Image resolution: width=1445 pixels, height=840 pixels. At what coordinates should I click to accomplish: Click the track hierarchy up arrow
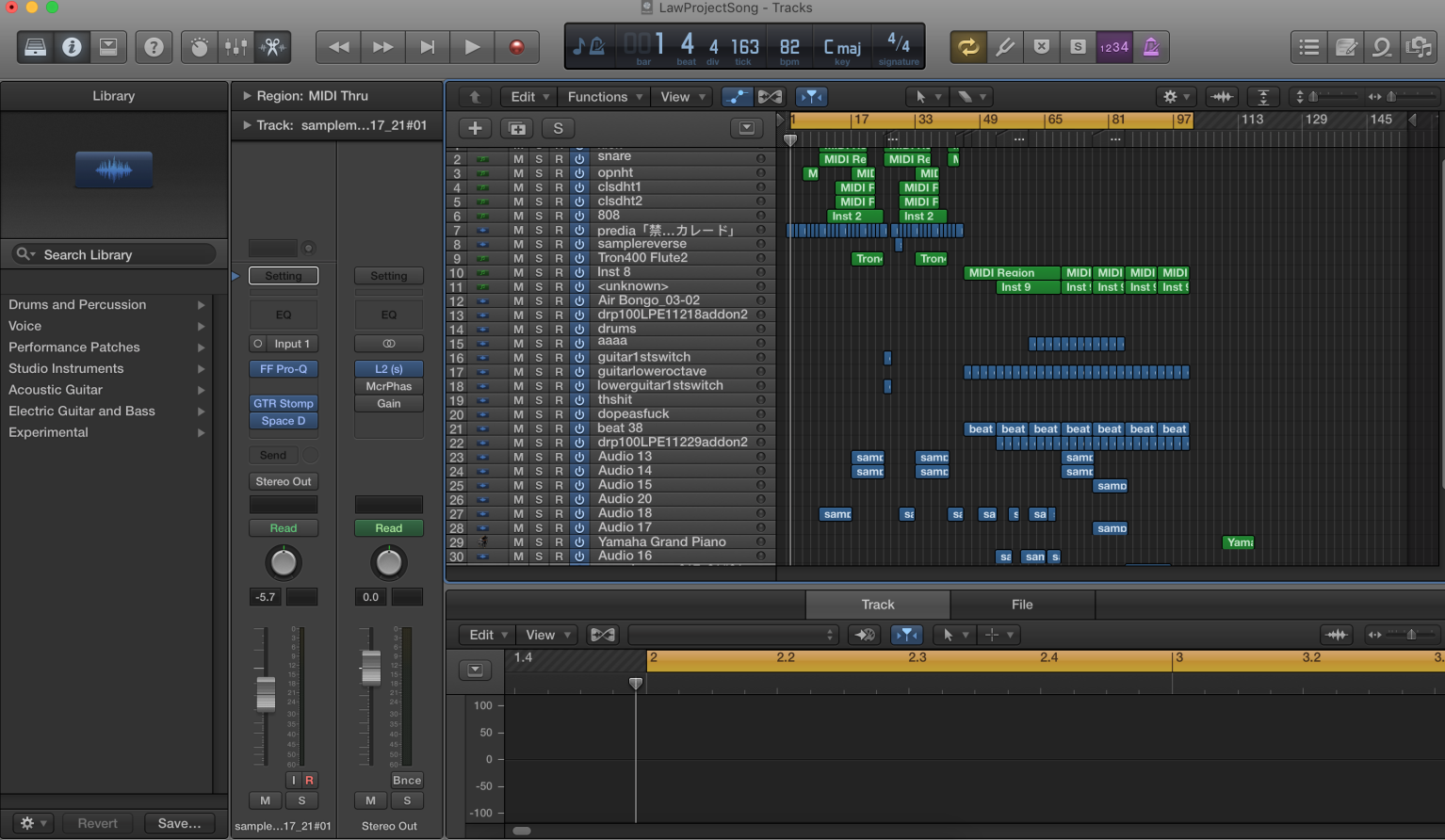pyautogui.click(x=475, y=96)
